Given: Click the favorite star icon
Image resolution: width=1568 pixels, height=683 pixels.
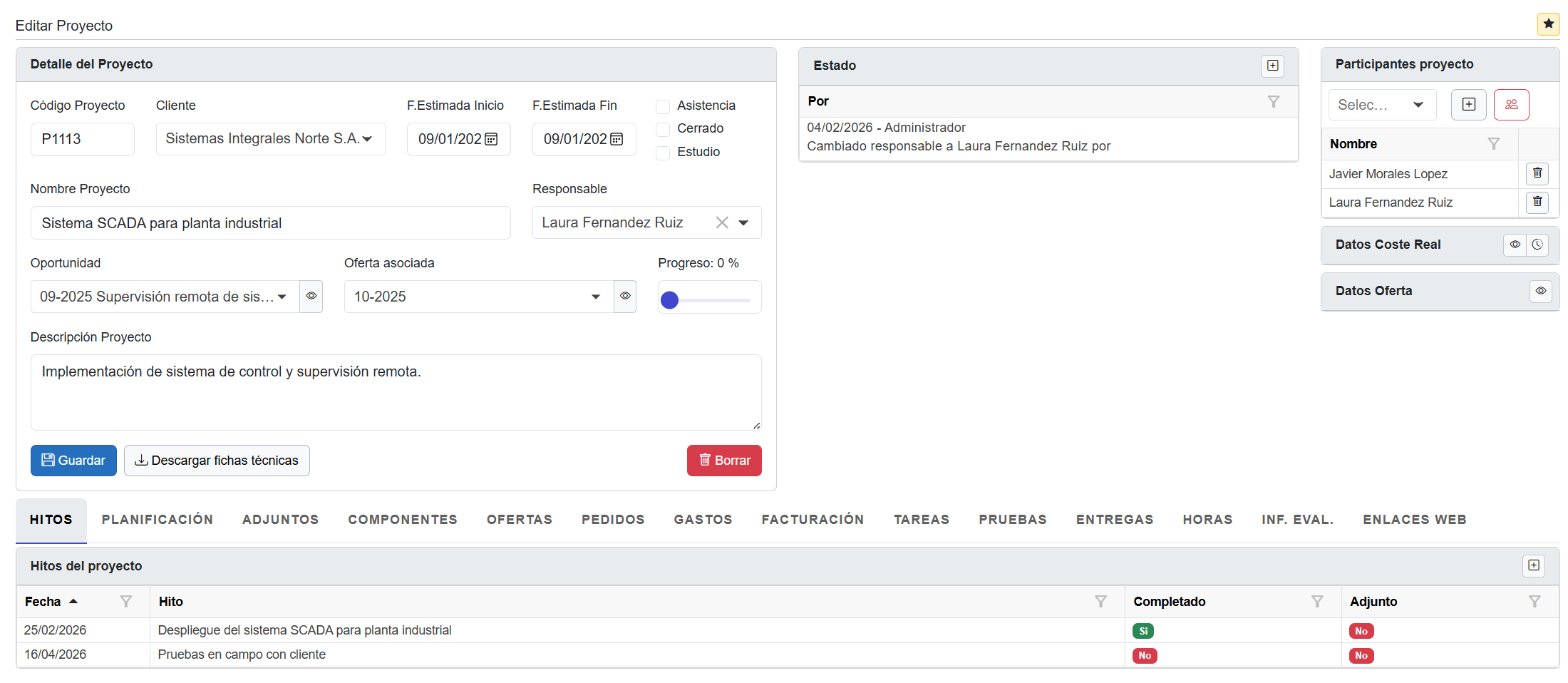Looking at the screenshot, I should [1548, 24].
